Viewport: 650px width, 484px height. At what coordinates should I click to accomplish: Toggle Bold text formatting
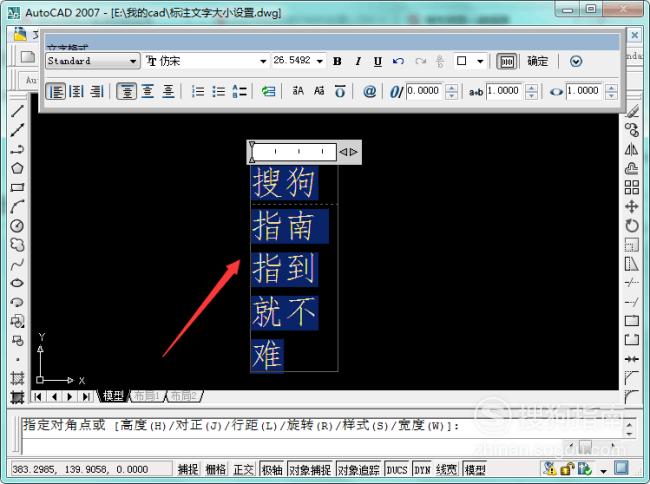point(337,61)
